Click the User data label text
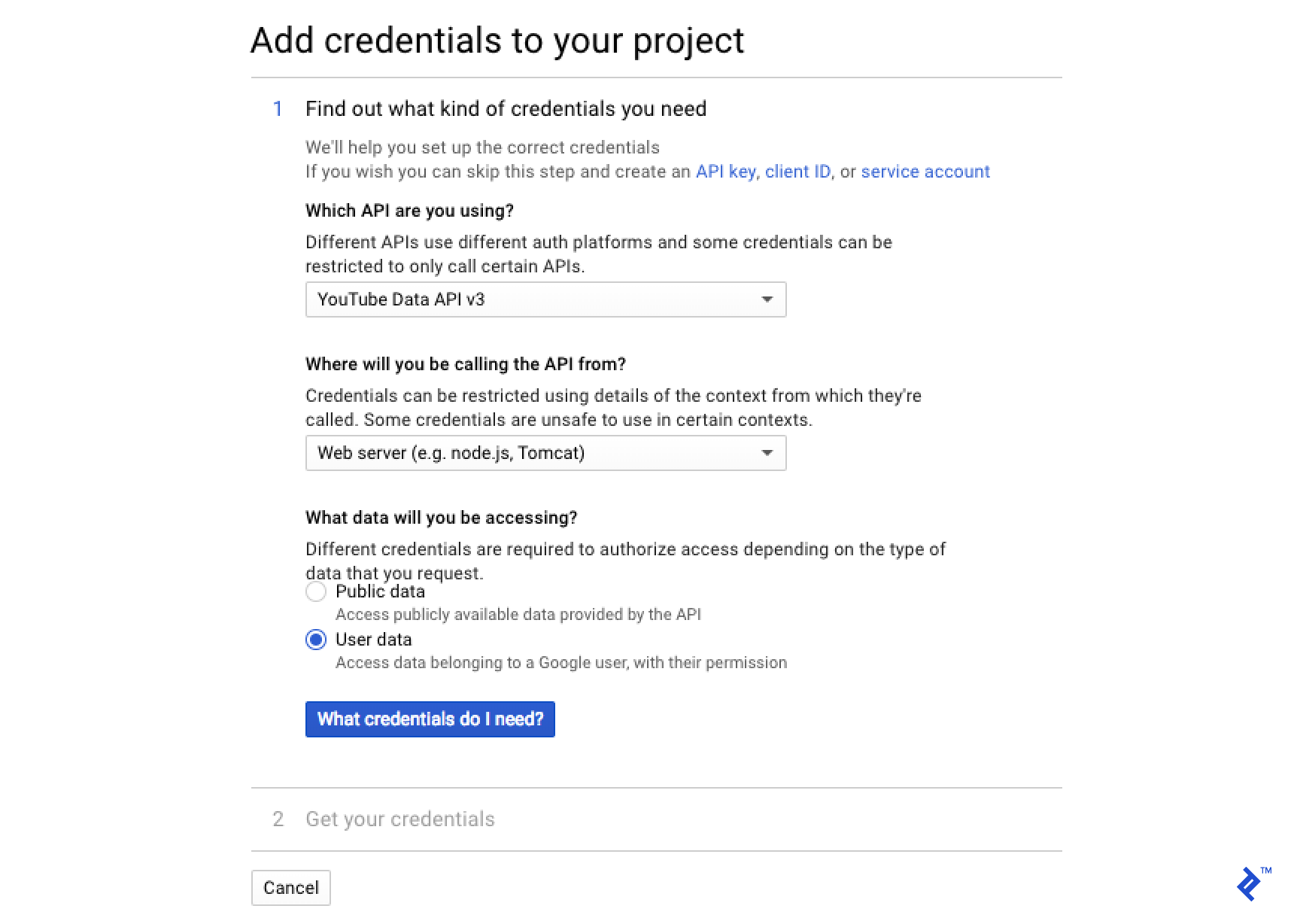1294x924 pixels. coord(372,640)
